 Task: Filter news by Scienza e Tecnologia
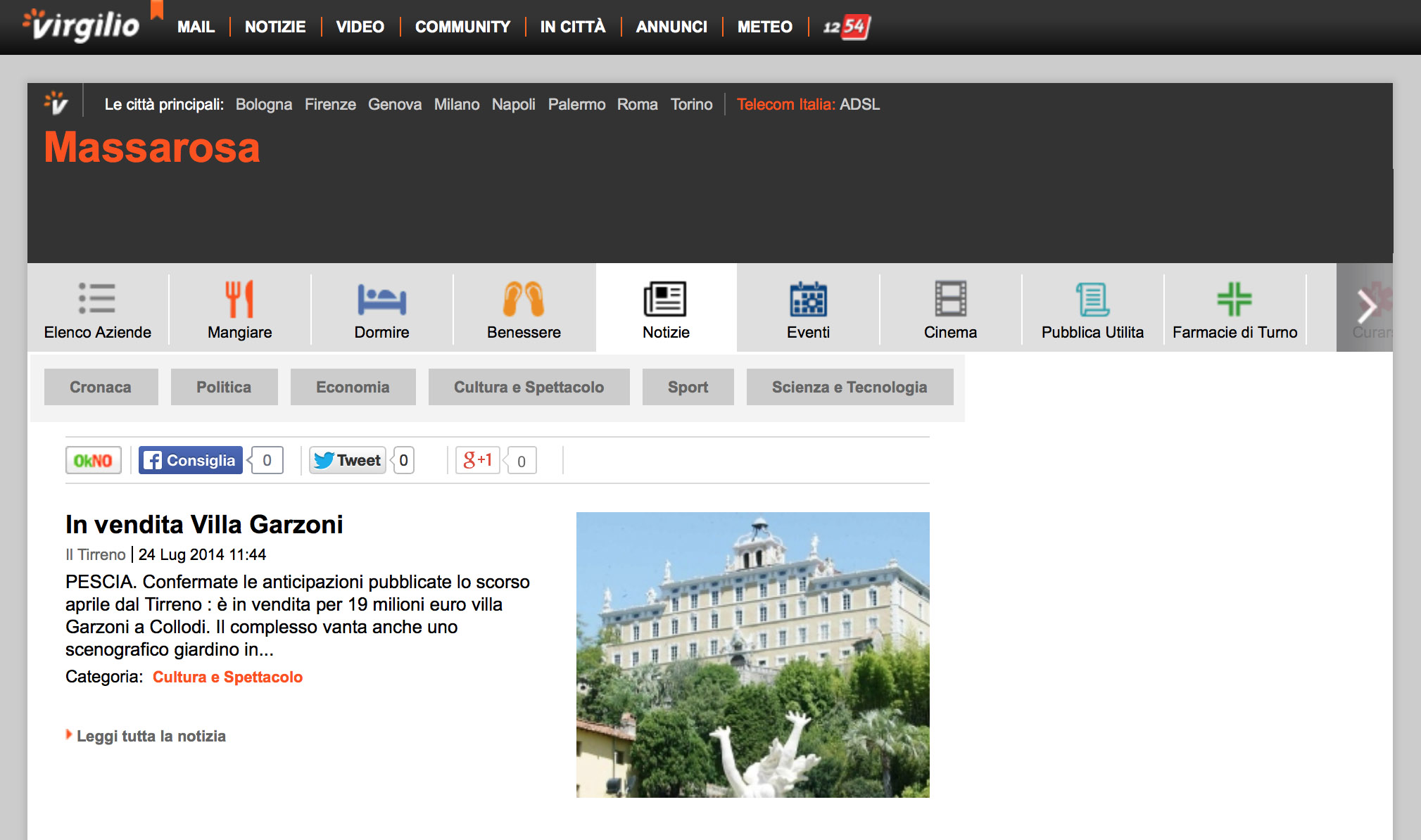click(850, 387)
